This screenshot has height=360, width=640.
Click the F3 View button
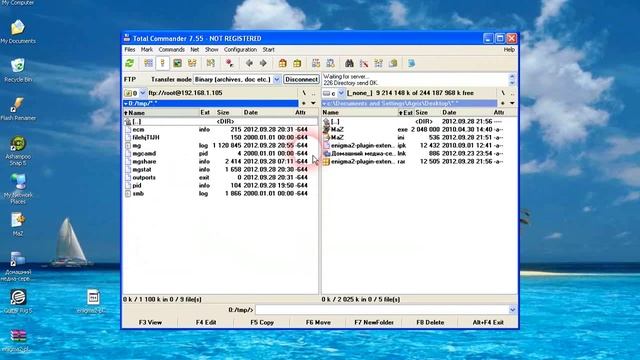(x=150, y=322)
